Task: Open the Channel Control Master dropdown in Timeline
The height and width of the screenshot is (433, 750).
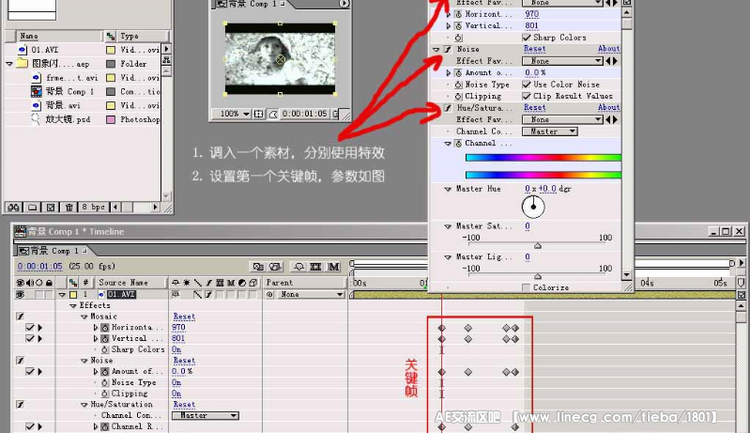Action: (206, 415)
